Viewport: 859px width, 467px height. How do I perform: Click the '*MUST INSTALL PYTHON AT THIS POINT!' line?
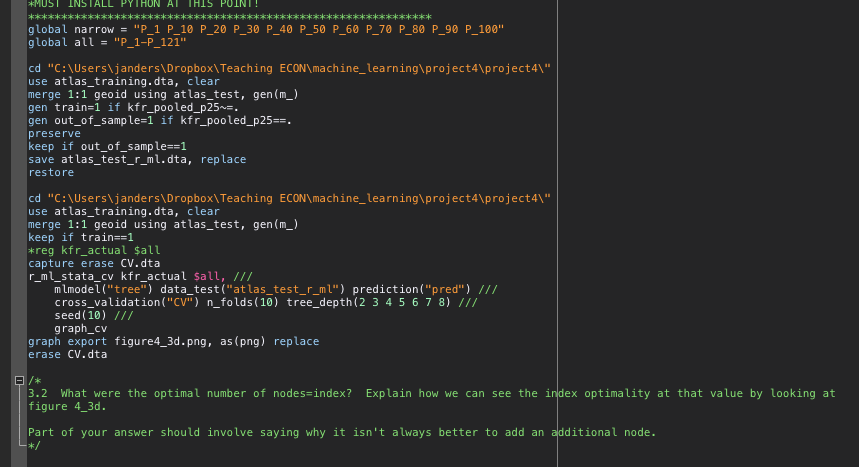pos(144,4)
